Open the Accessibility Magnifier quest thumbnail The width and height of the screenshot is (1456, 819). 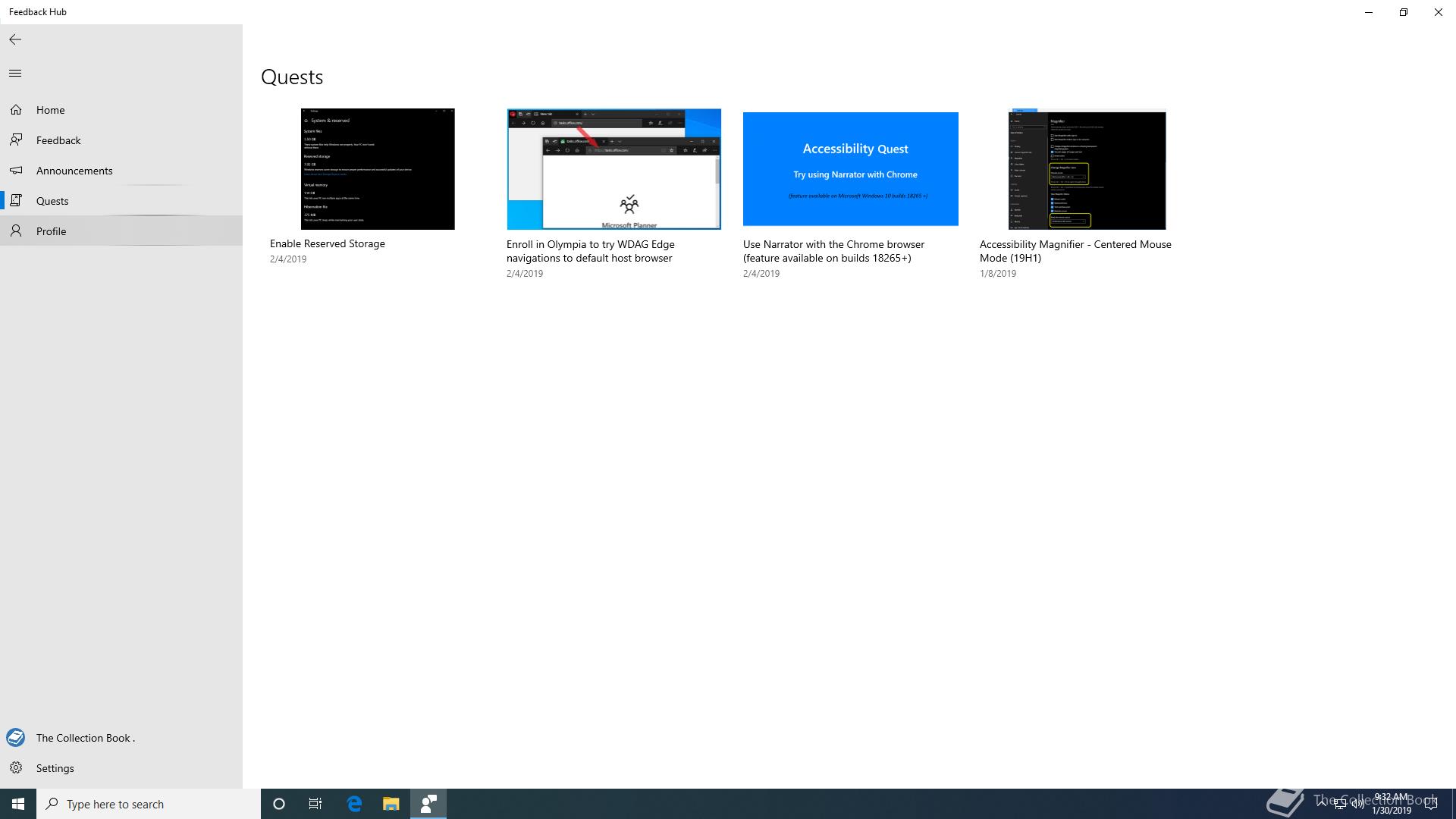pos(1087,171)
